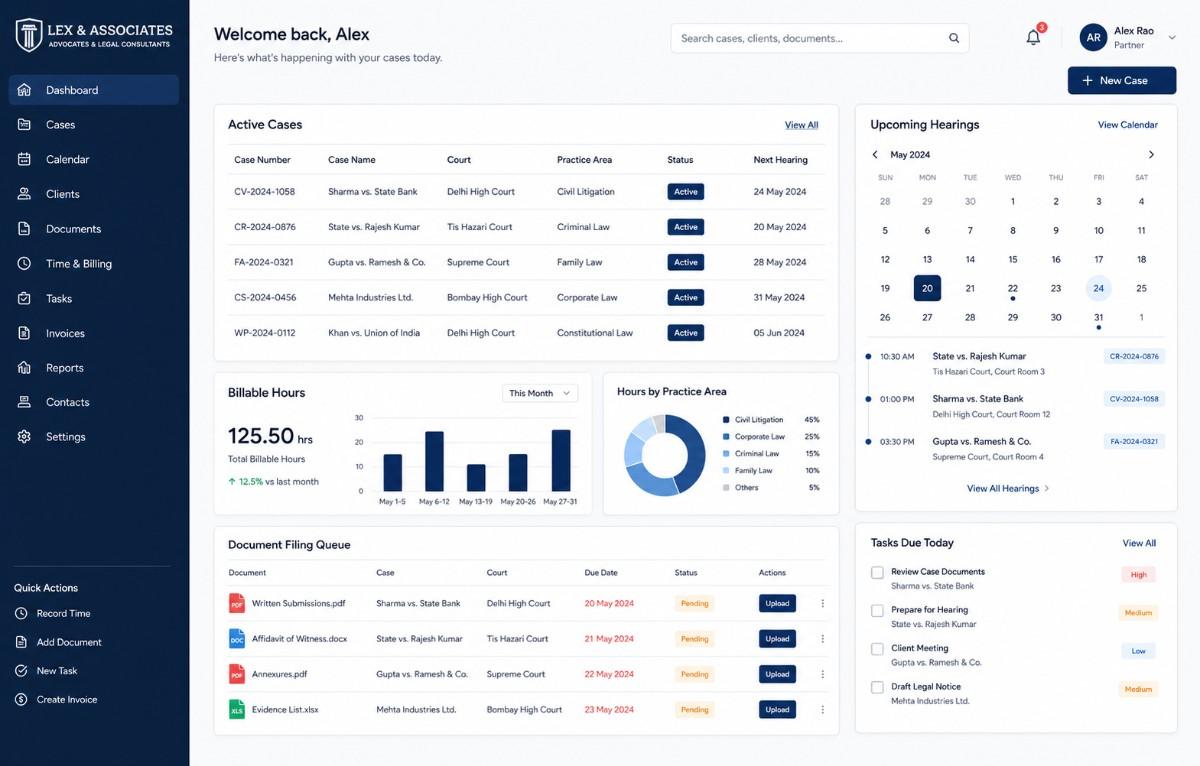
Task: Open more options for Evidence List.xlsx row
Action: tap(823, 710)
